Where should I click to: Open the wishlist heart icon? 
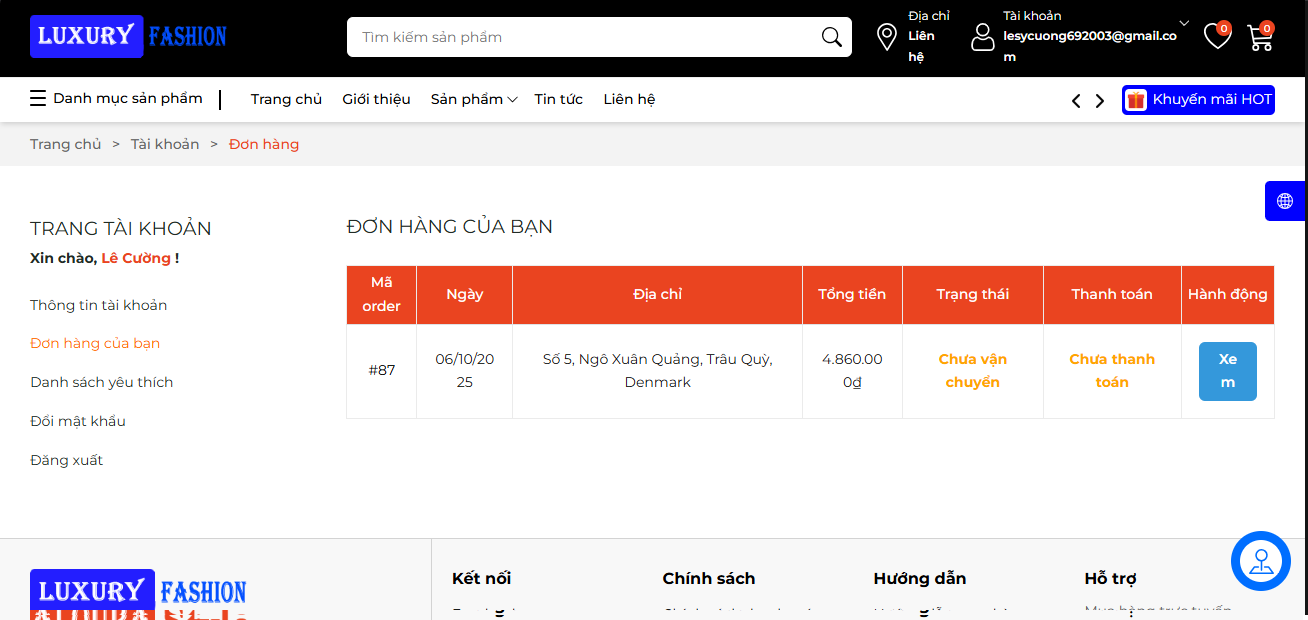tap(1216, 37)
